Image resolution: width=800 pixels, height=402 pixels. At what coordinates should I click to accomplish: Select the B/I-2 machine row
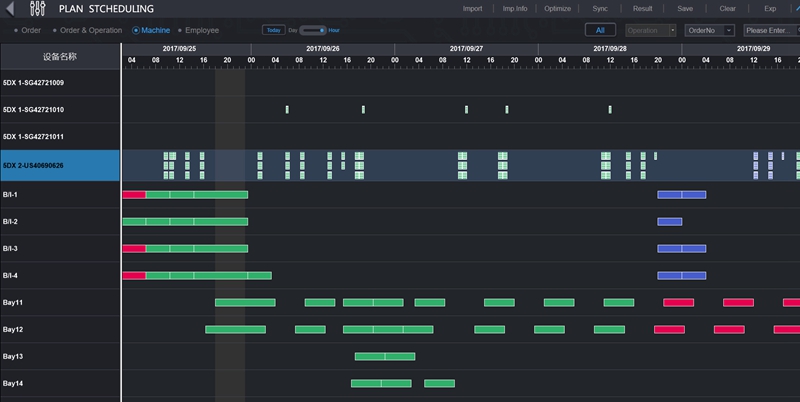coord(60,221)
